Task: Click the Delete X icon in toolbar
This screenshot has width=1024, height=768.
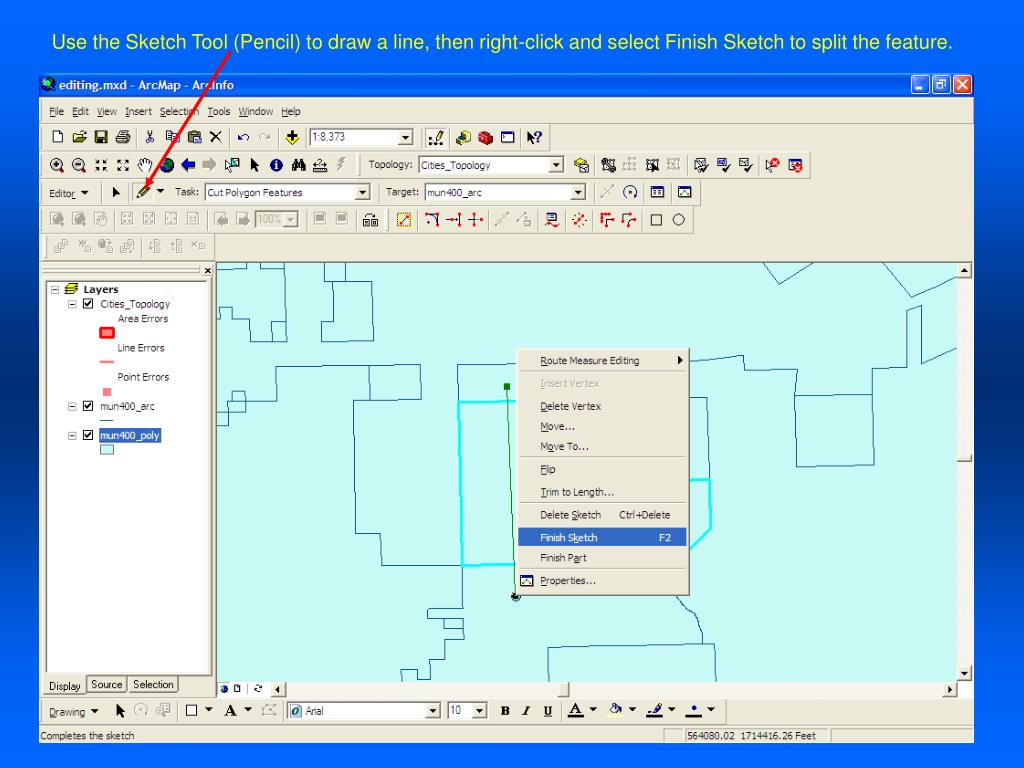Action: click(x=216, y=137)
